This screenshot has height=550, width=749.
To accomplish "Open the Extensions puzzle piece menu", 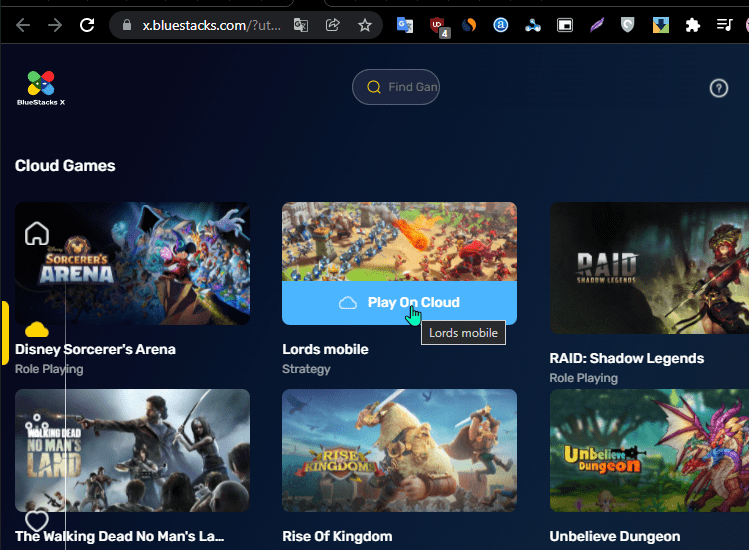I will (x=692, y=25).
